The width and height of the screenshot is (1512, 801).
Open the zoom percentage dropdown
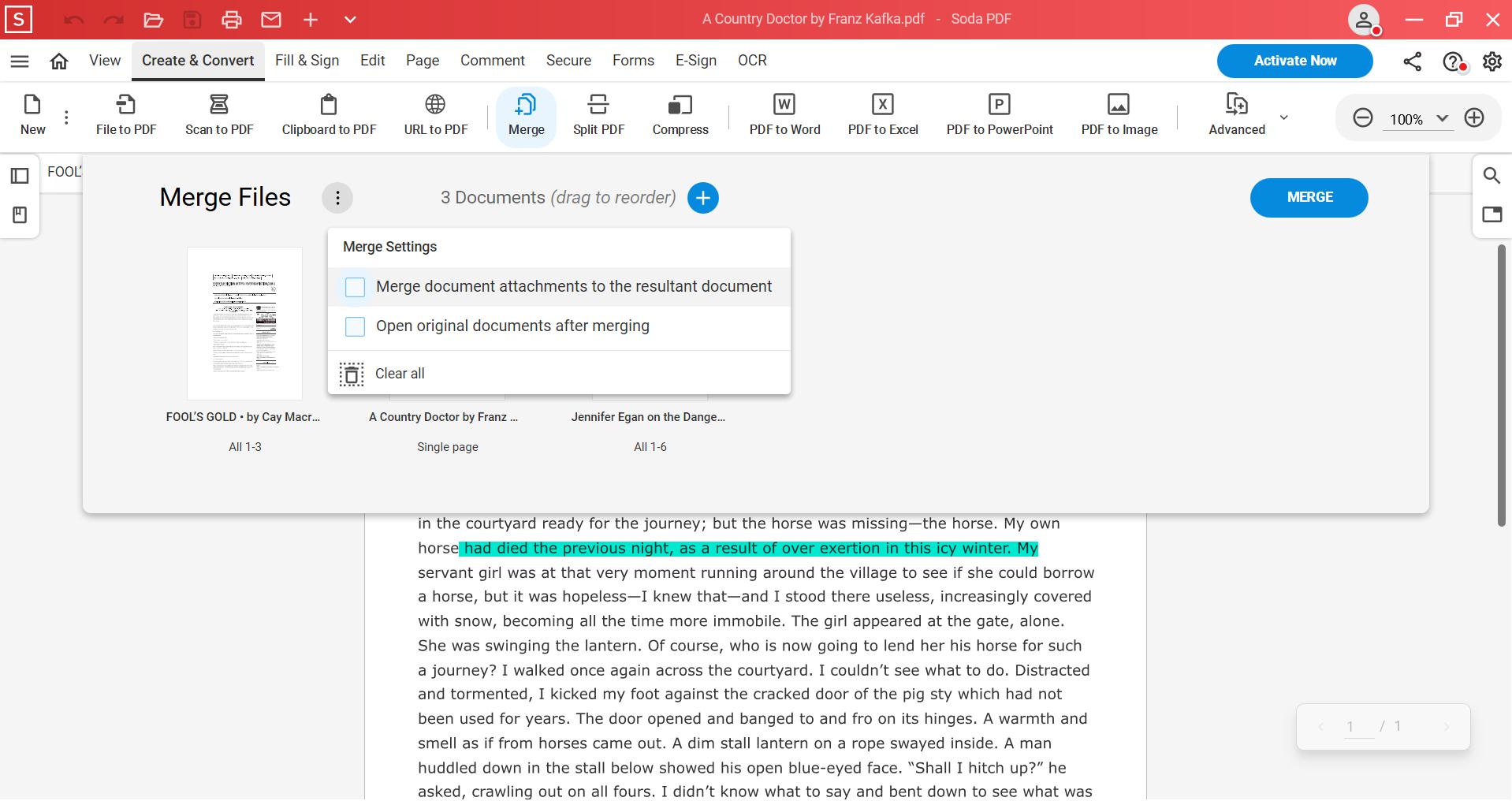coord(1443,118)
